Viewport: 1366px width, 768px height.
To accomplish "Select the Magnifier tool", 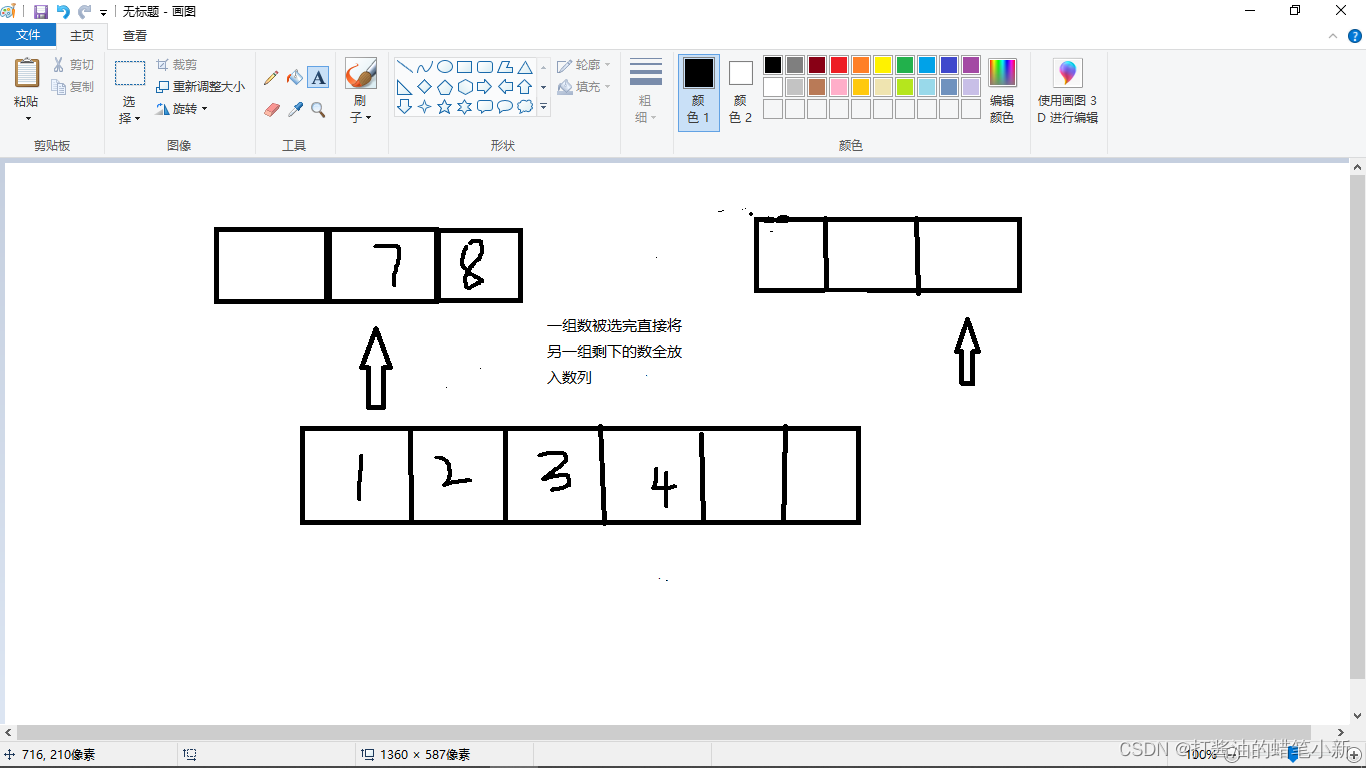I will pyautogui.click(x=318, y=109).
